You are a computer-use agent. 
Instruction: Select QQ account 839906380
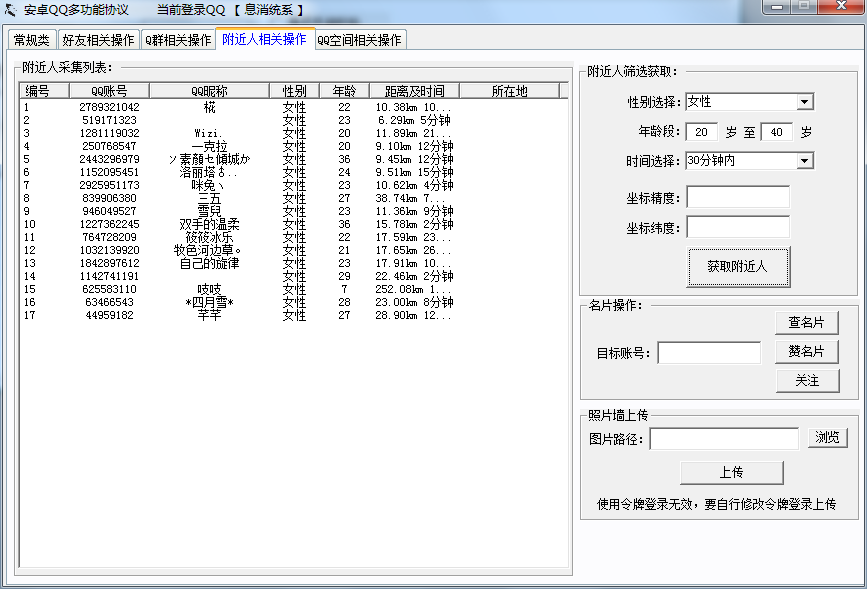[109, 198]
